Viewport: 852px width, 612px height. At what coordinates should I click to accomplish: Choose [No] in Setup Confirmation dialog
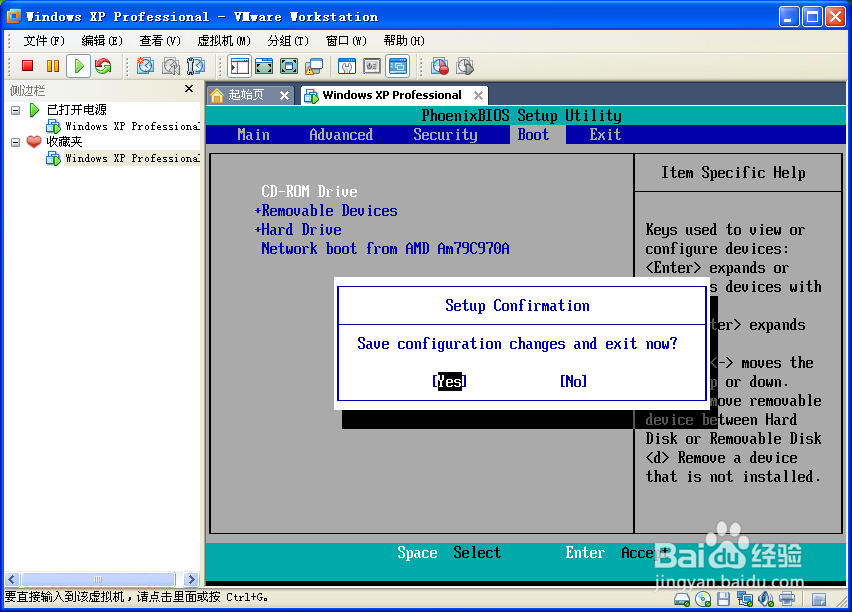573,381
